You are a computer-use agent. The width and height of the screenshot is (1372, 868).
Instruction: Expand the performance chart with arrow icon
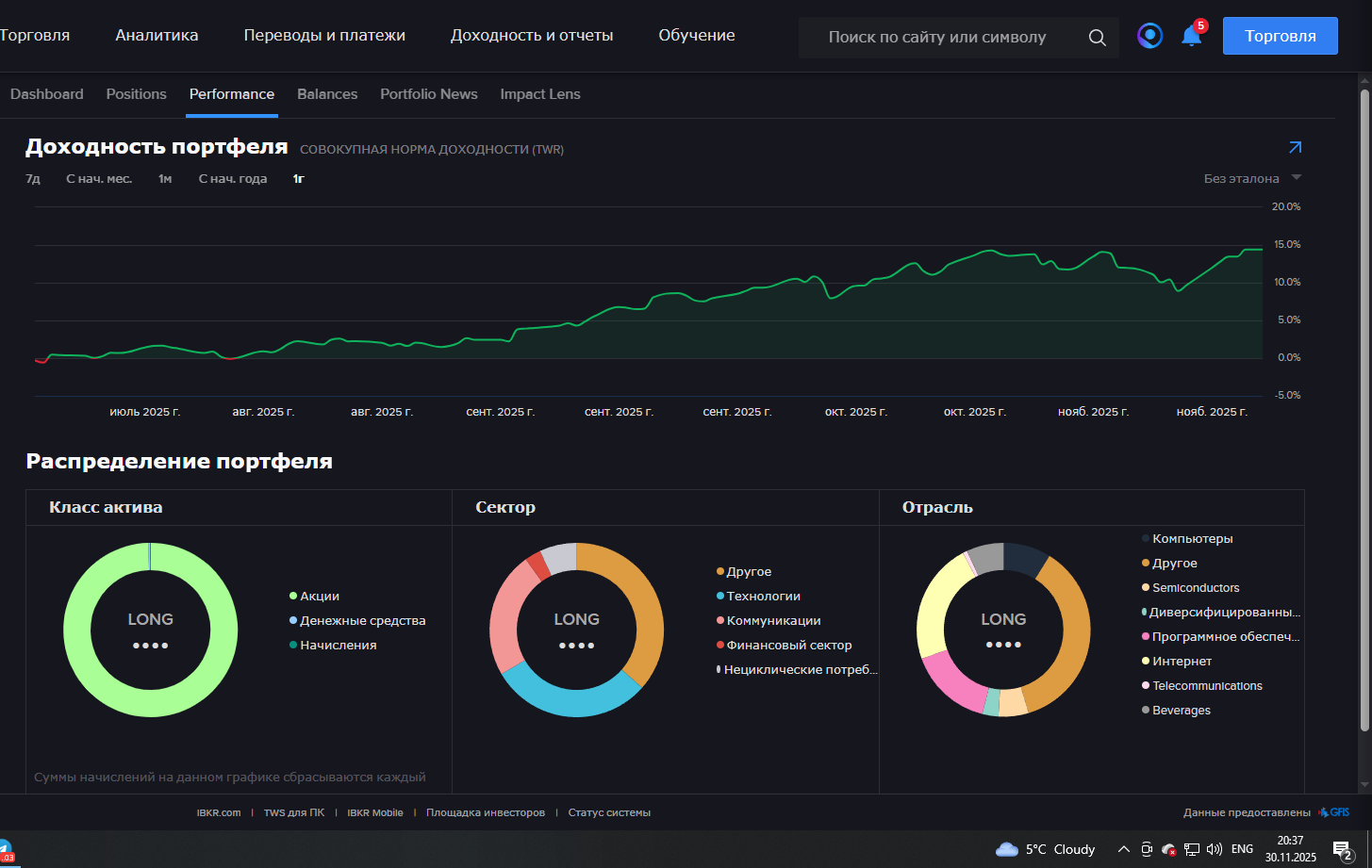[x=1295, y=148]
